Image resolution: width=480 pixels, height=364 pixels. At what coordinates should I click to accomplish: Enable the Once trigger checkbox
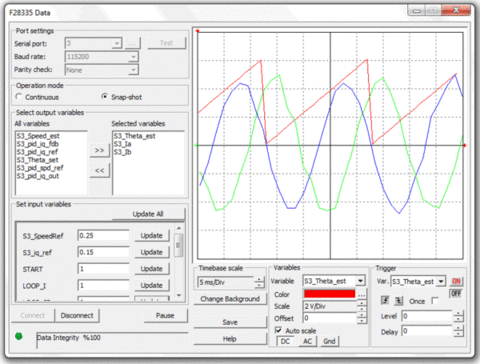(x=435, y=301)
